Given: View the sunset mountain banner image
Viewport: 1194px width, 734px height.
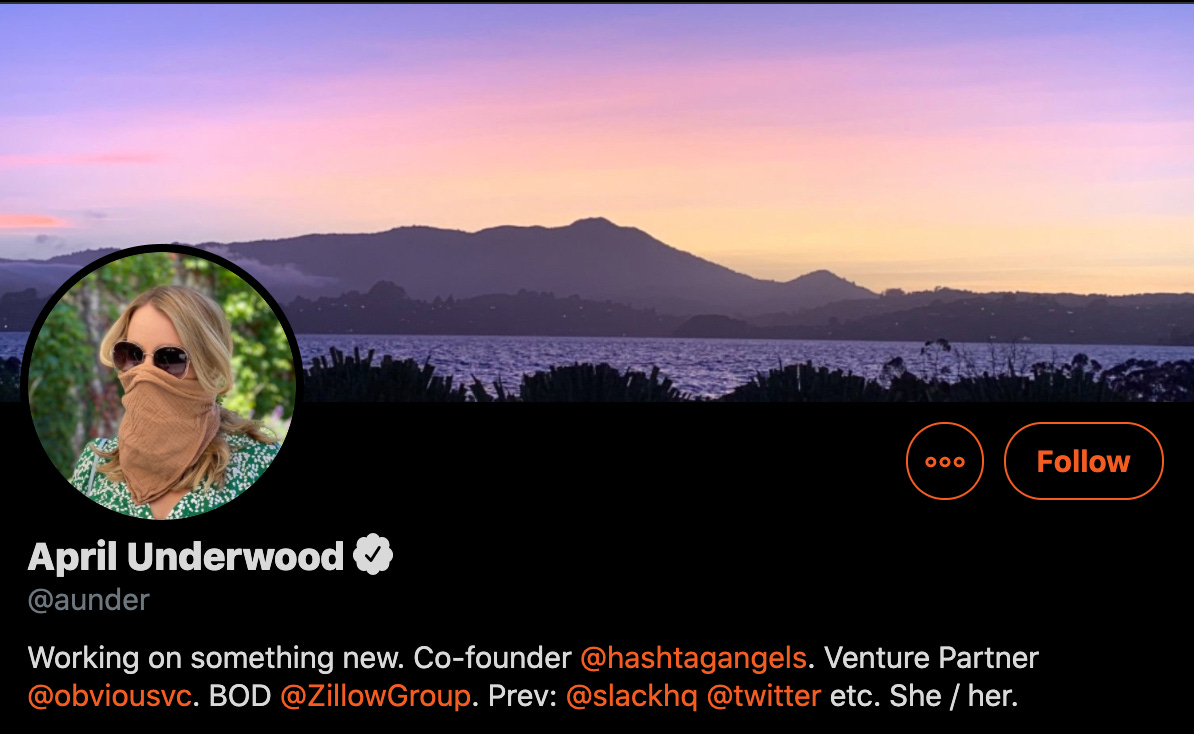Looking at the screenshot, I should 597,202.
